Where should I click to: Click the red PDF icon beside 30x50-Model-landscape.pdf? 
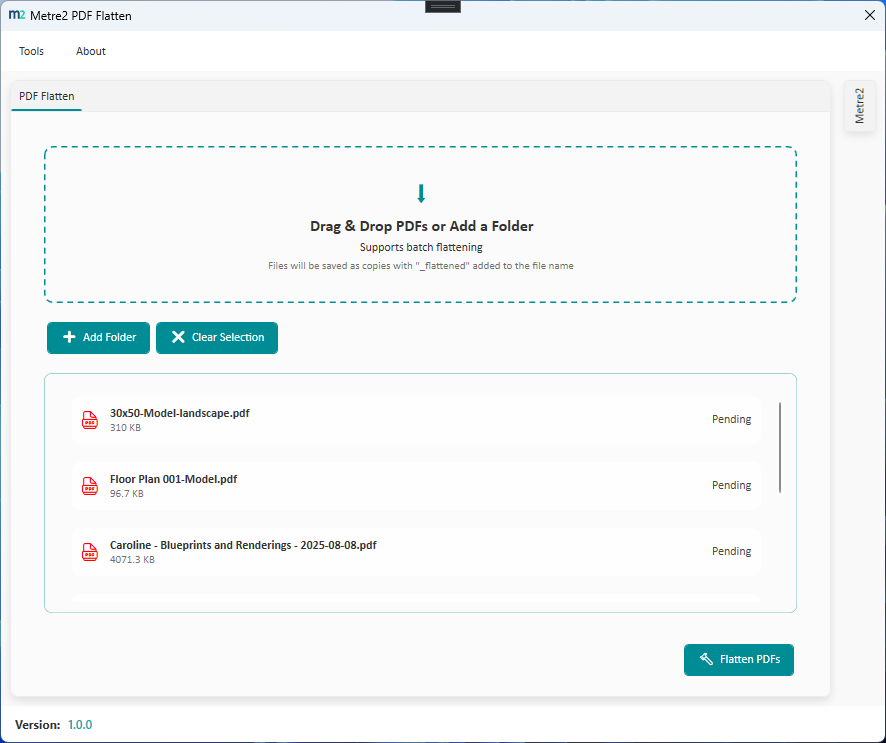pyautogui.click(x=89, y=420)
